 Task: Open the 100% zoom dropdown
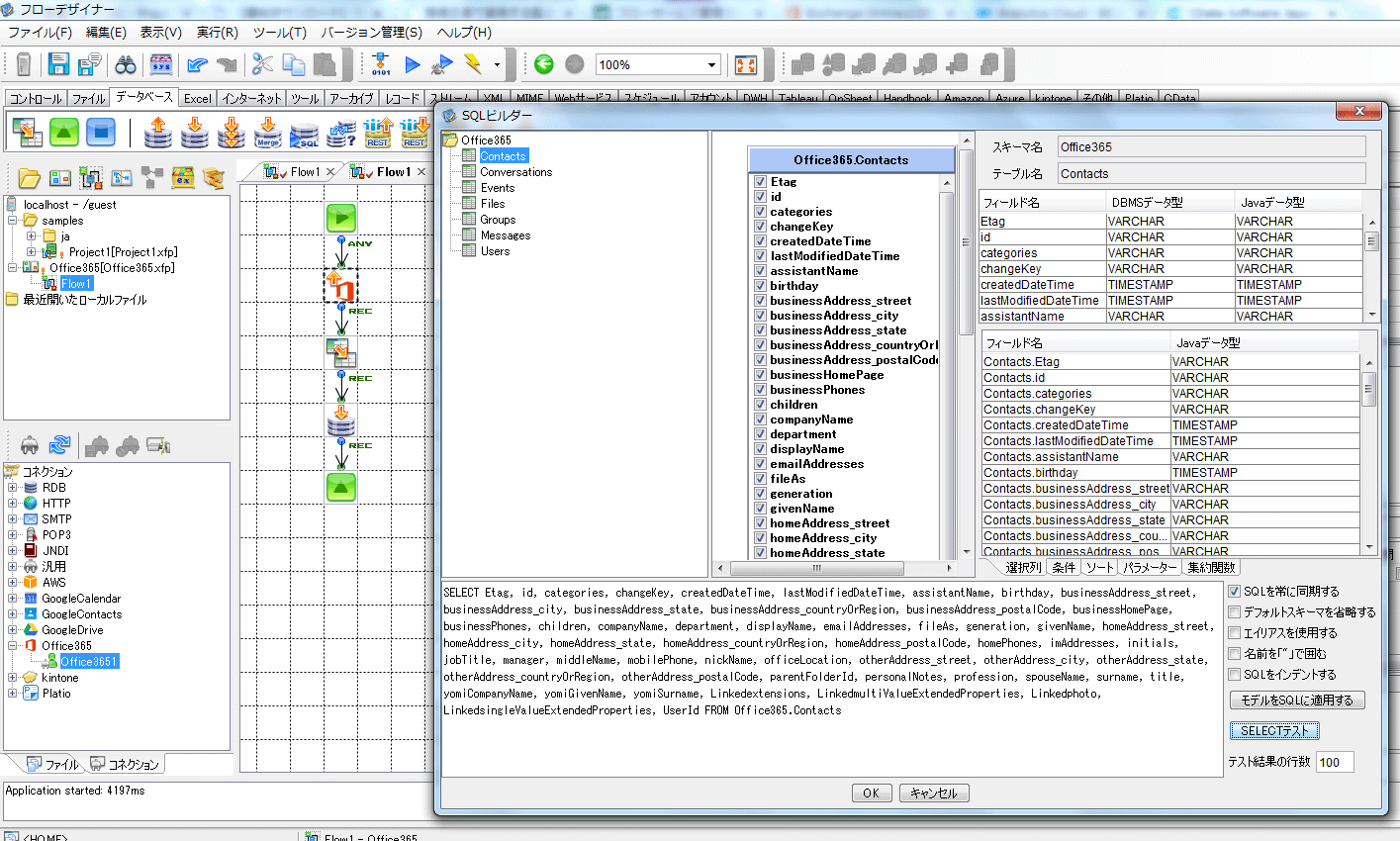click(x=711, y=65)
